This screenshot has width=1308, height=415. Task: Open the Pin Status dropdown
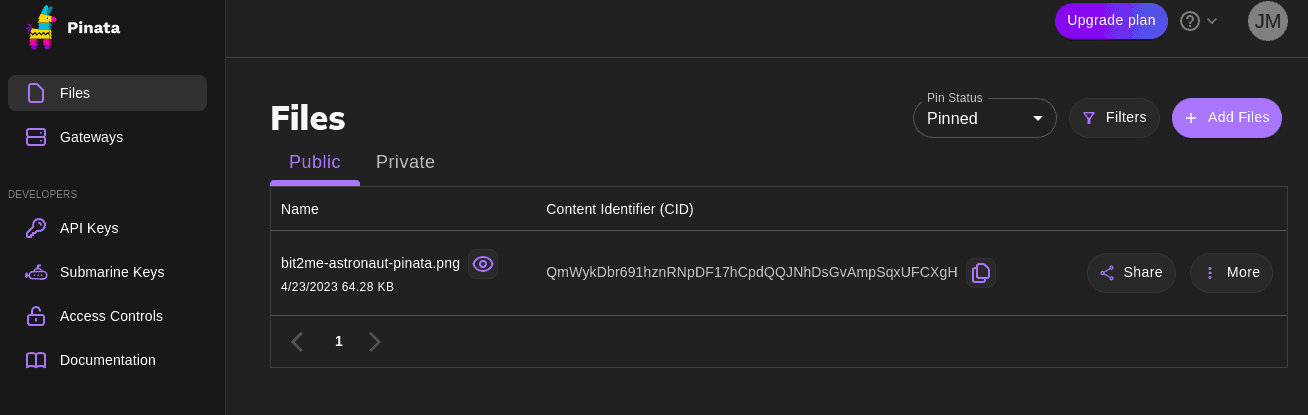(x=985, y=118)
